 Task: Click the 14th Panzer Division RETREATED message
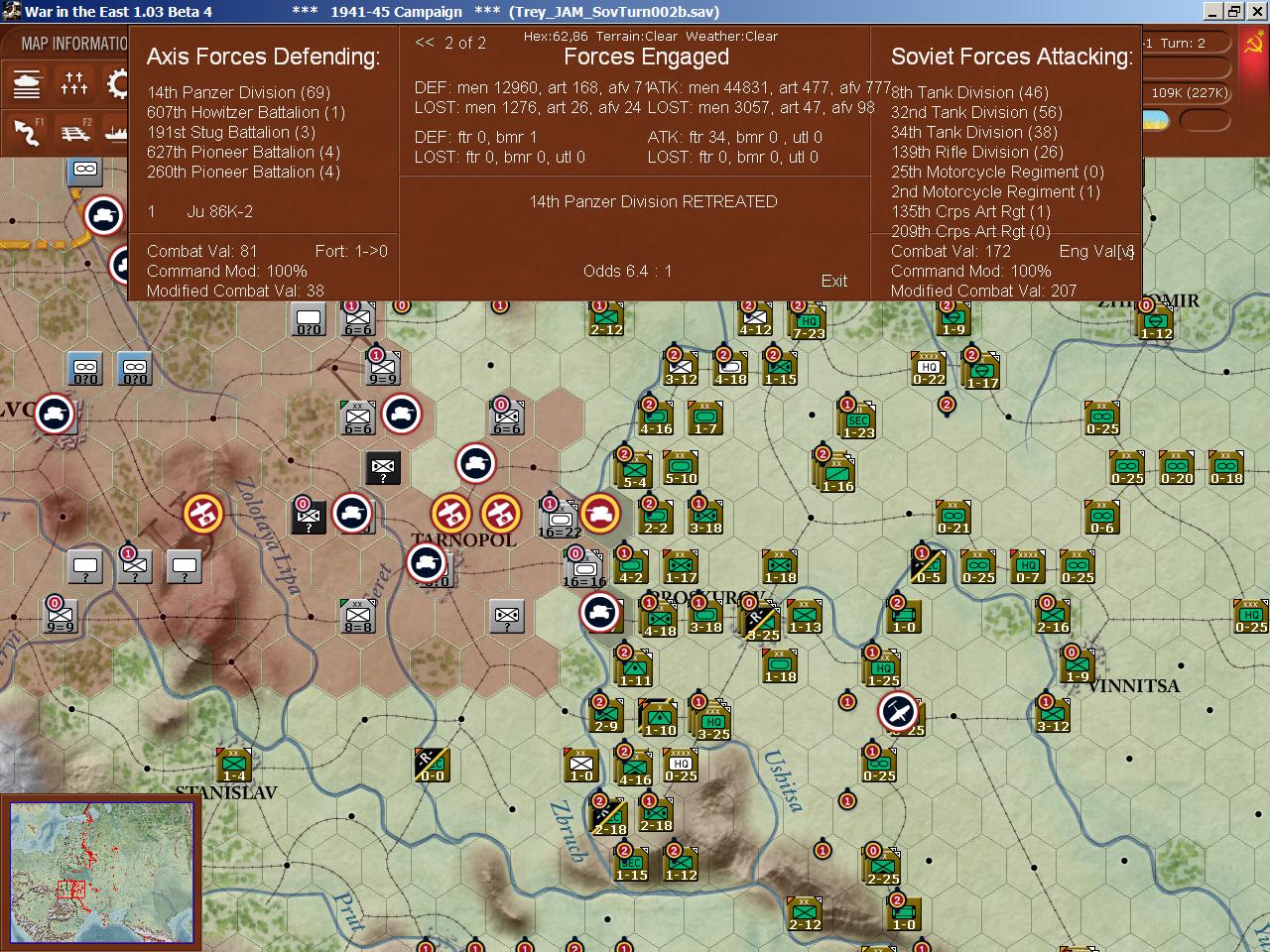coord(653,201)
